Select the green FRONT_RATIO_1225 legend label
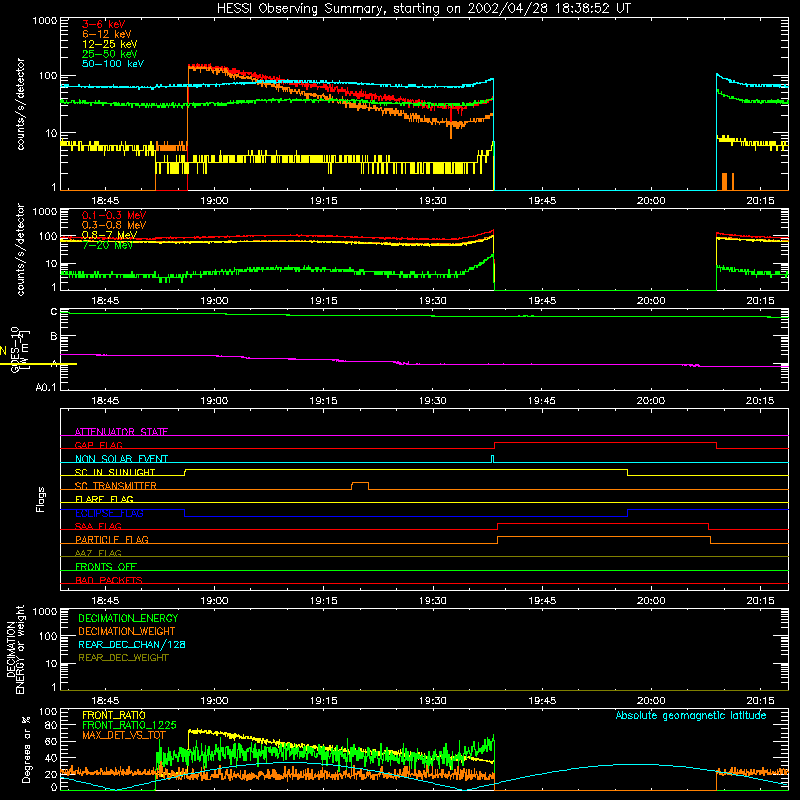The image size is (800, 800). click(129, 725)
